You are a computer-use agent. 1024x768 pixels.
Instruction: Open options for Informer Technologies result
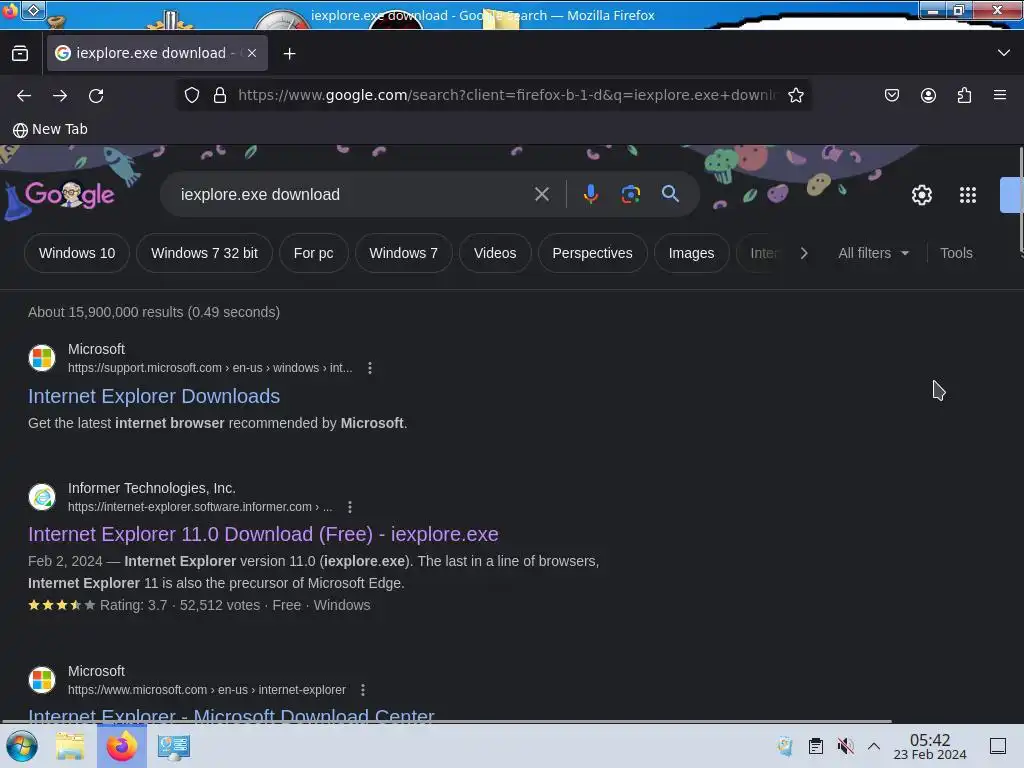click(350, 507)
